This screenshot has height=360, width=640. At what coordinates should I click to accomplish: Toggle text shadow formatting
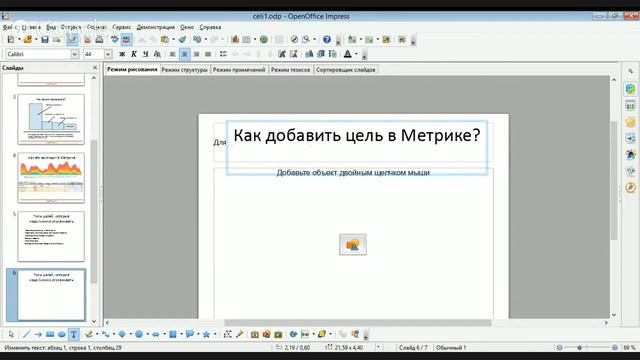click(x=157, y=54)
